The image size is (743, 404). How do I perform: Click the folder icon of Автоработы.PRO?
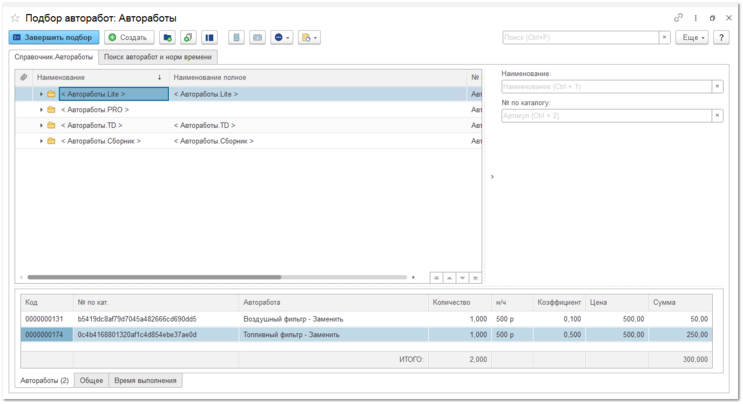(51, 109)
